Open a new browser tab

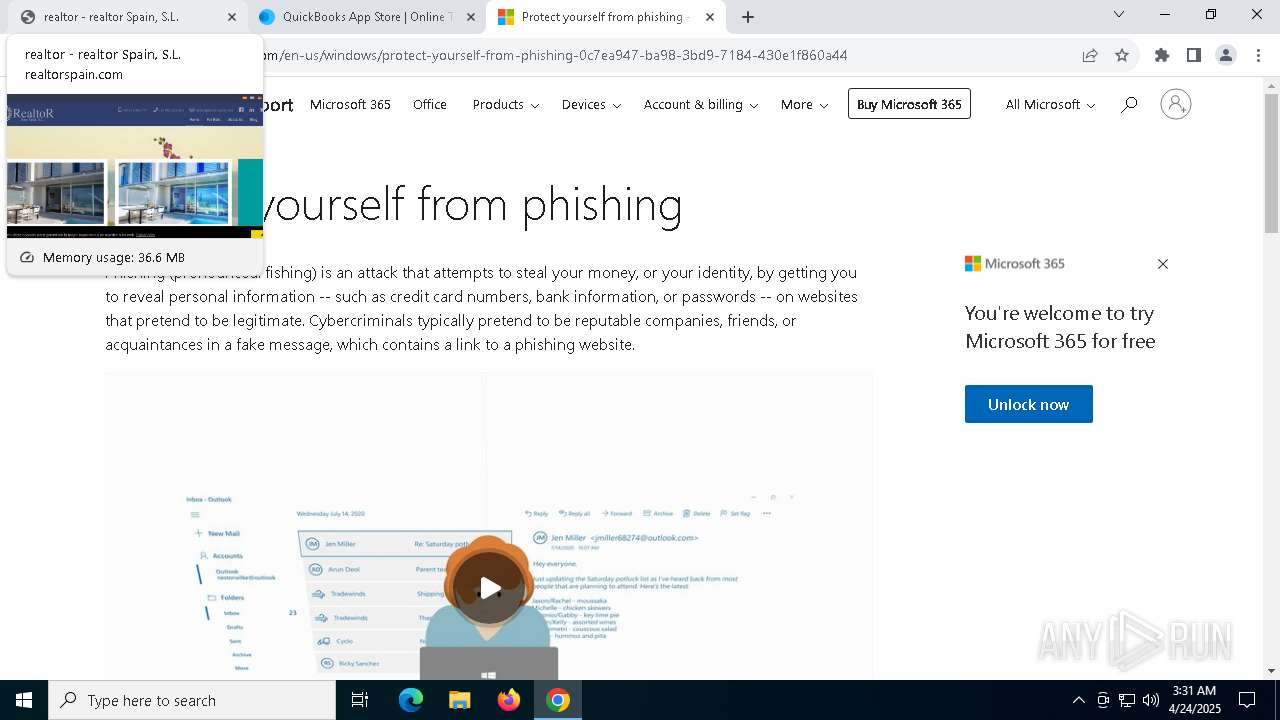[748, 17]
